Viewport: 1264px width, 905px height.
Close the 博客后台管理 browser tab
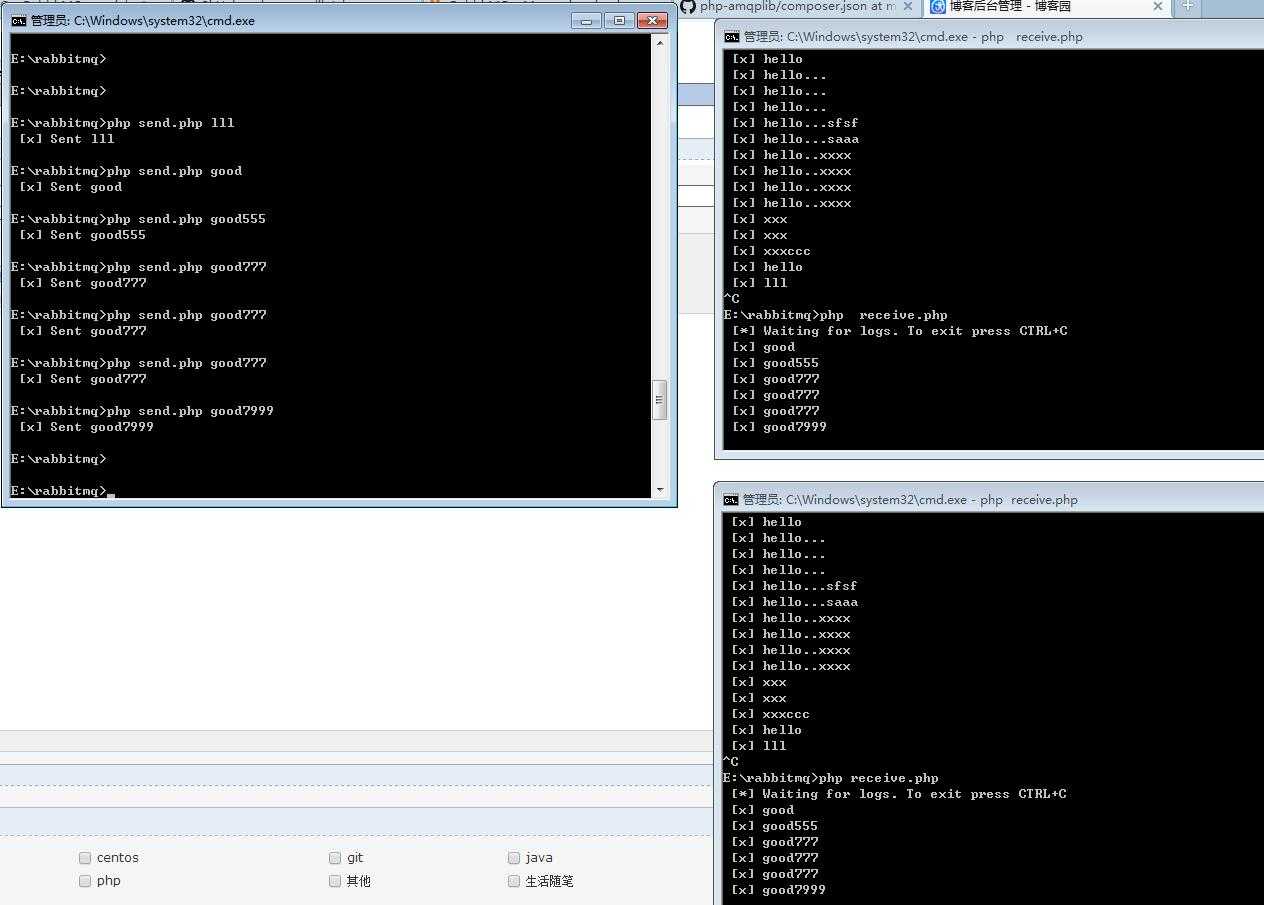pyautogui.click(x=1158, y=6)
